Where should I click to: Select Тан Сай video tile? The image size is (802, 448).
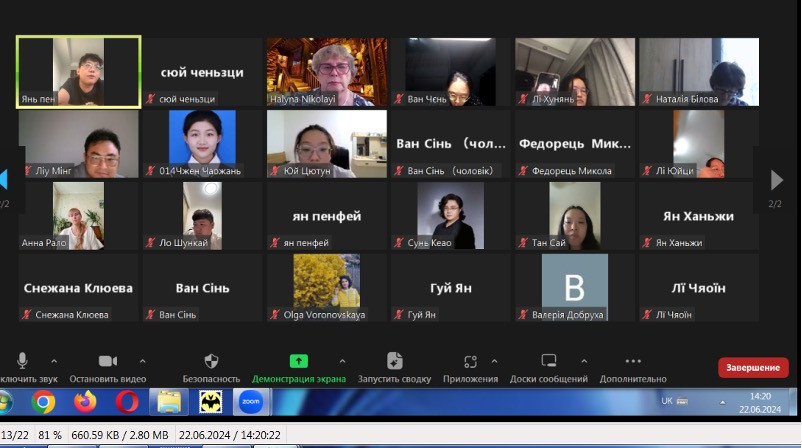575,216
